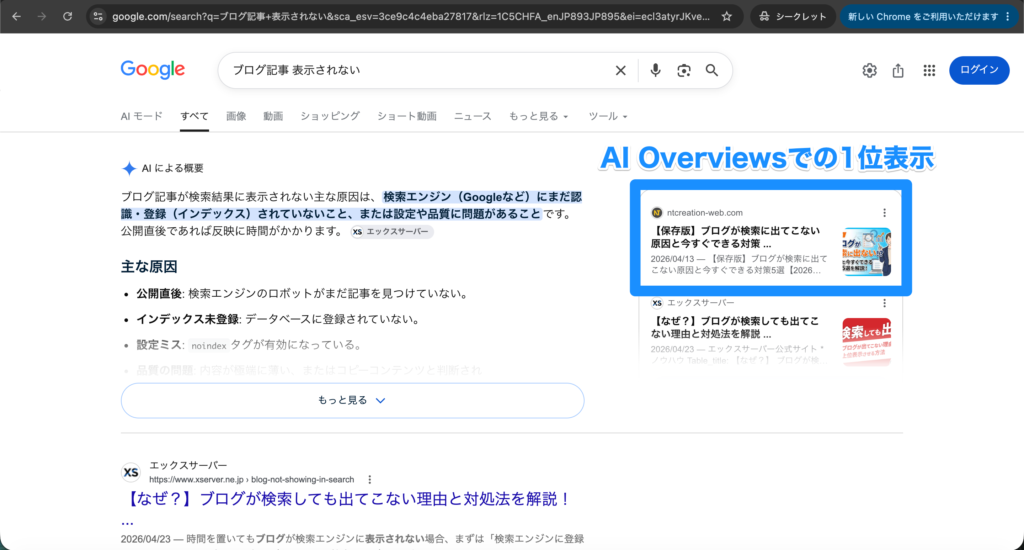The height and width of the screenshot is (550, 1024).
Task: Open the ショッピング tab
Action: (330, 116)
